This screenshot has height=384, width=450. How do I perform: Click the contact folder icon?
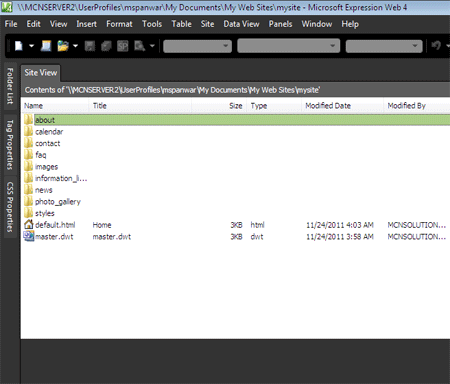[28, 143]
